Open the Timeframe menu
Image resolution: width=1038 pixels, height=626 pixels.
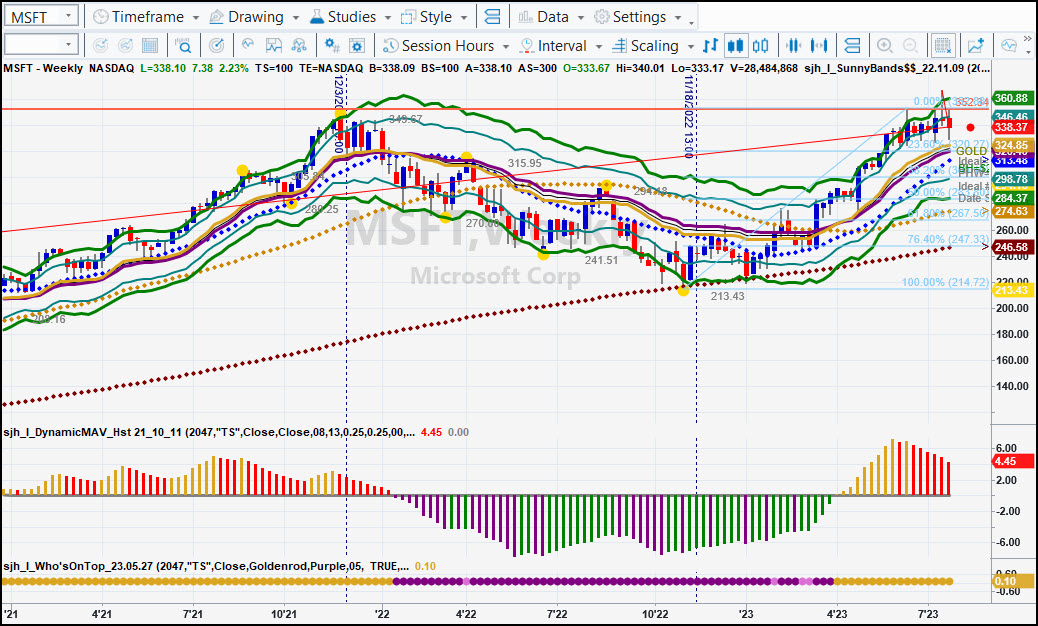[146, 17]
